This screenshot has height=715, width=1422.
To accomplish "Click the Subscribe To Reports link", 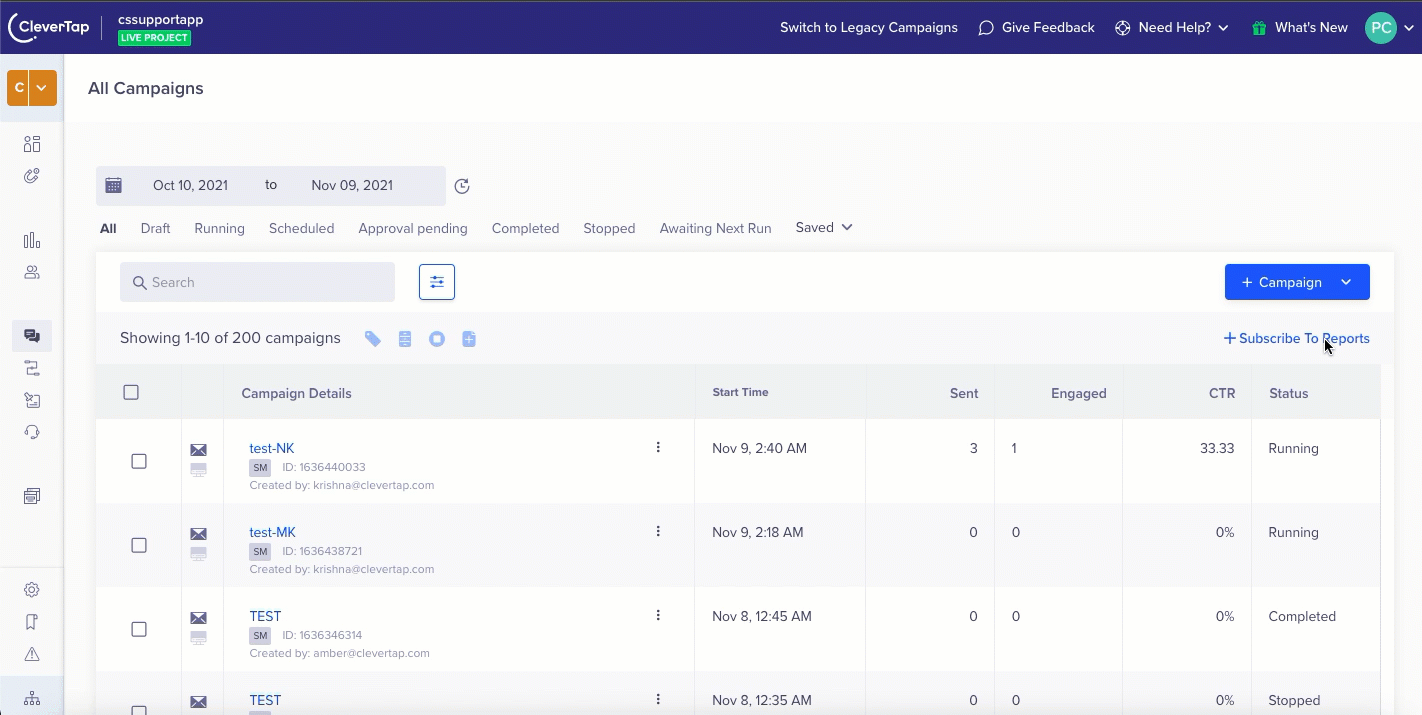I will point(1297,339).
